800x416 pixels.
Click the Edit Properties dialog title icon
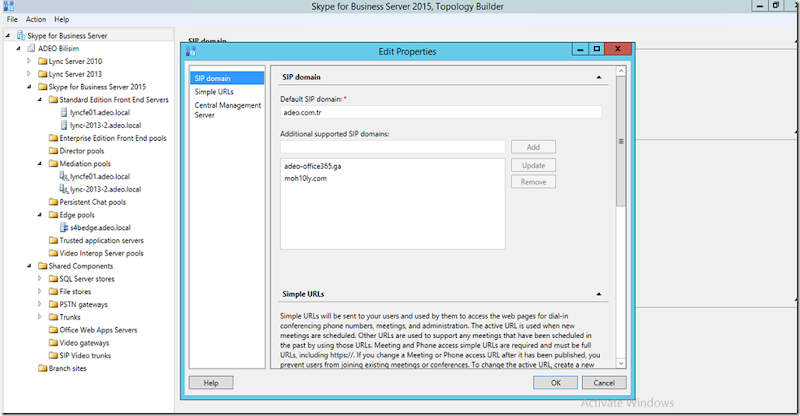coord(191,51)
